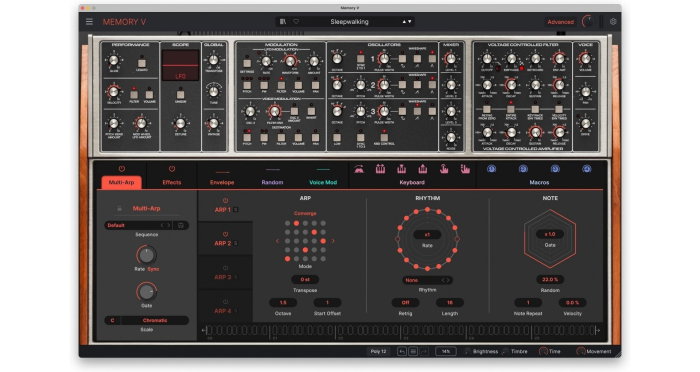Open the Envelope tab
The height and width of the screenshot is (372, 700).
[x=222, y=182]
